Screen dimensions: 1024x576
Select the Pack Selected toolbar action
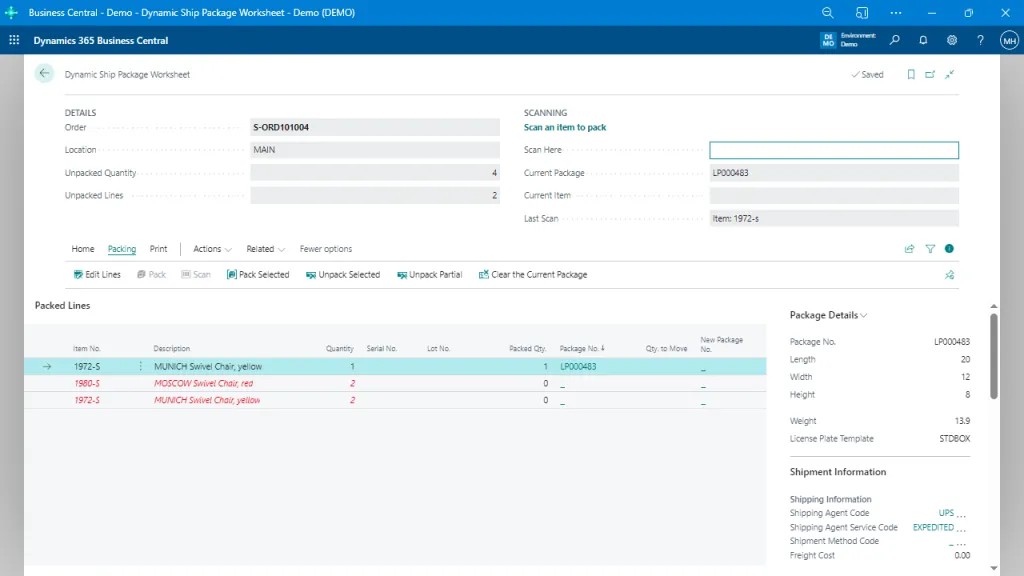(258, 274)
